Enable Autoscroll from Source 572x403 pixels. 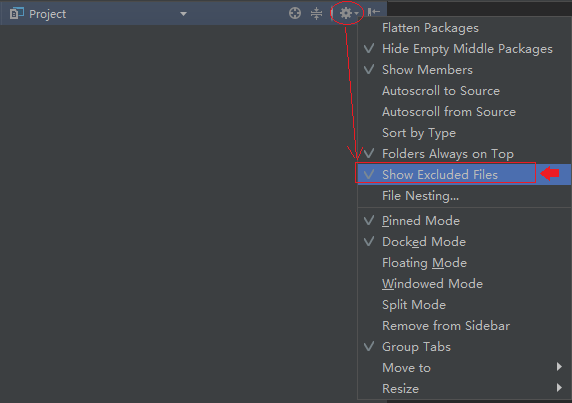tap(464, 112)
